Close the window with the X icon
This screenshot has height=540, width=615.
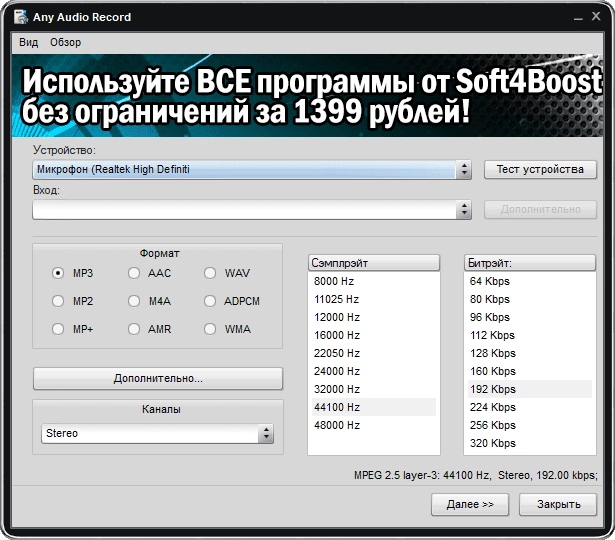(596, 16)
